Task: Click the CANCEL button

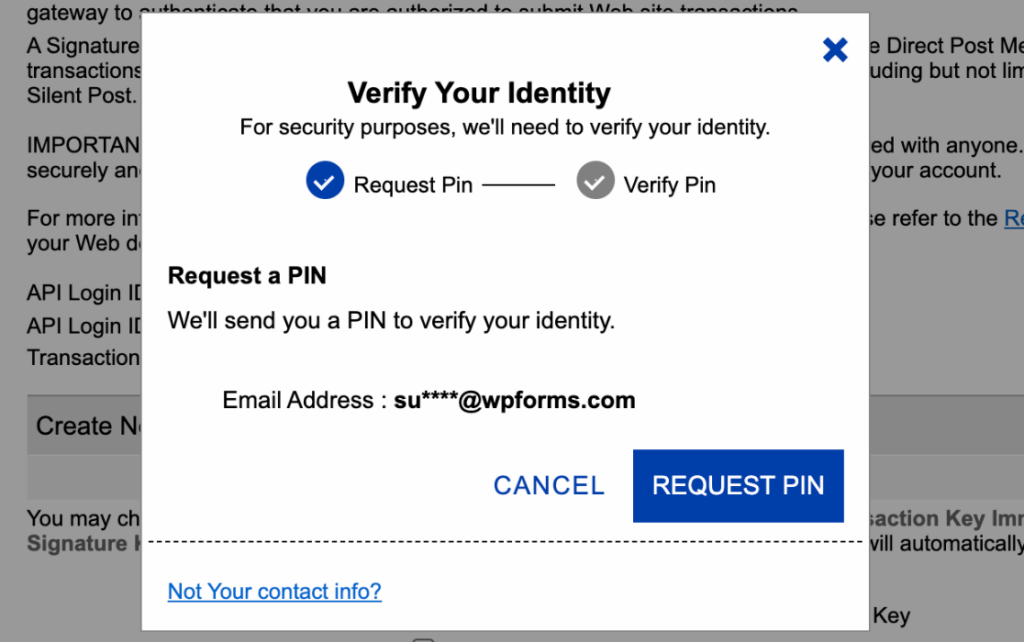Action: click(x=548, y=485)
